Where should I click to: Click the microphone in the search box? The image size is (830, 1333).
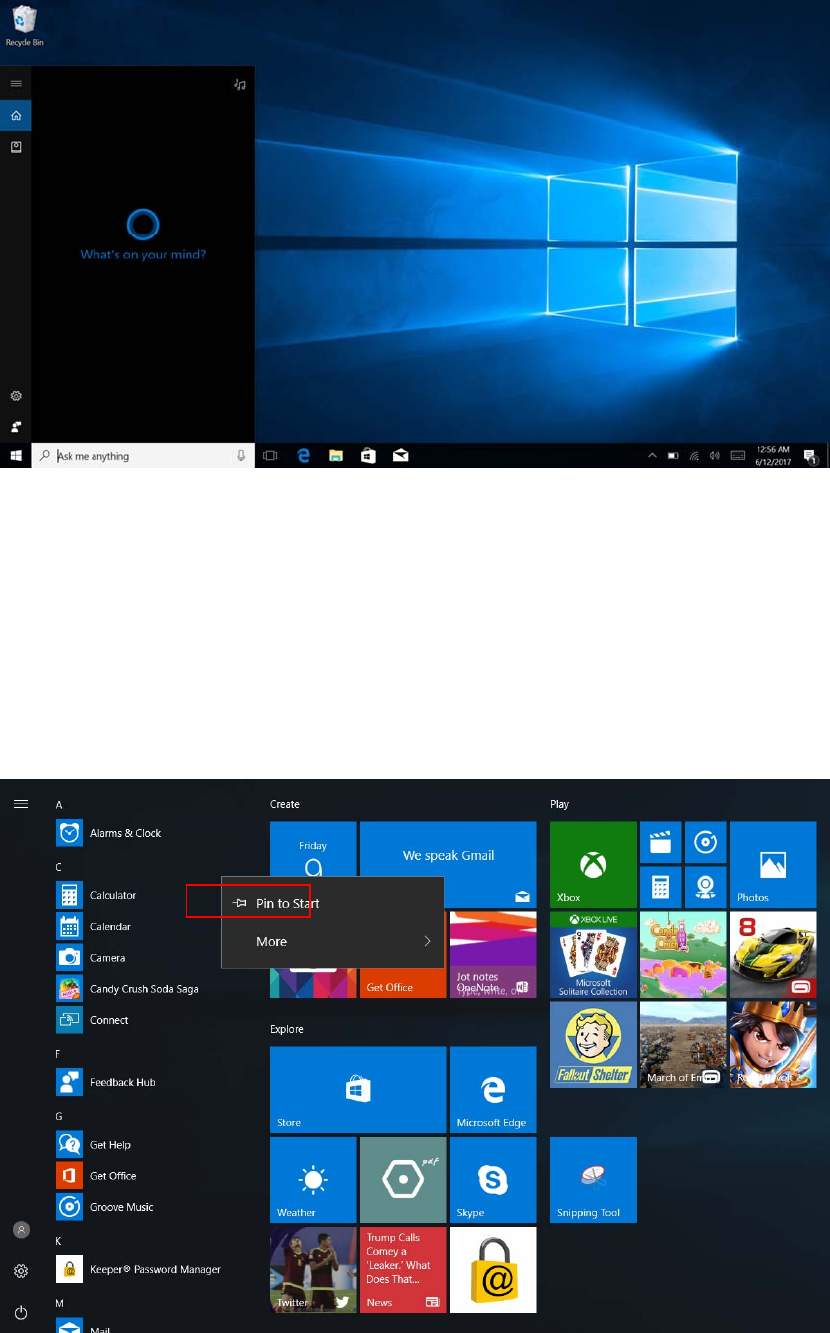pos(241,456)
